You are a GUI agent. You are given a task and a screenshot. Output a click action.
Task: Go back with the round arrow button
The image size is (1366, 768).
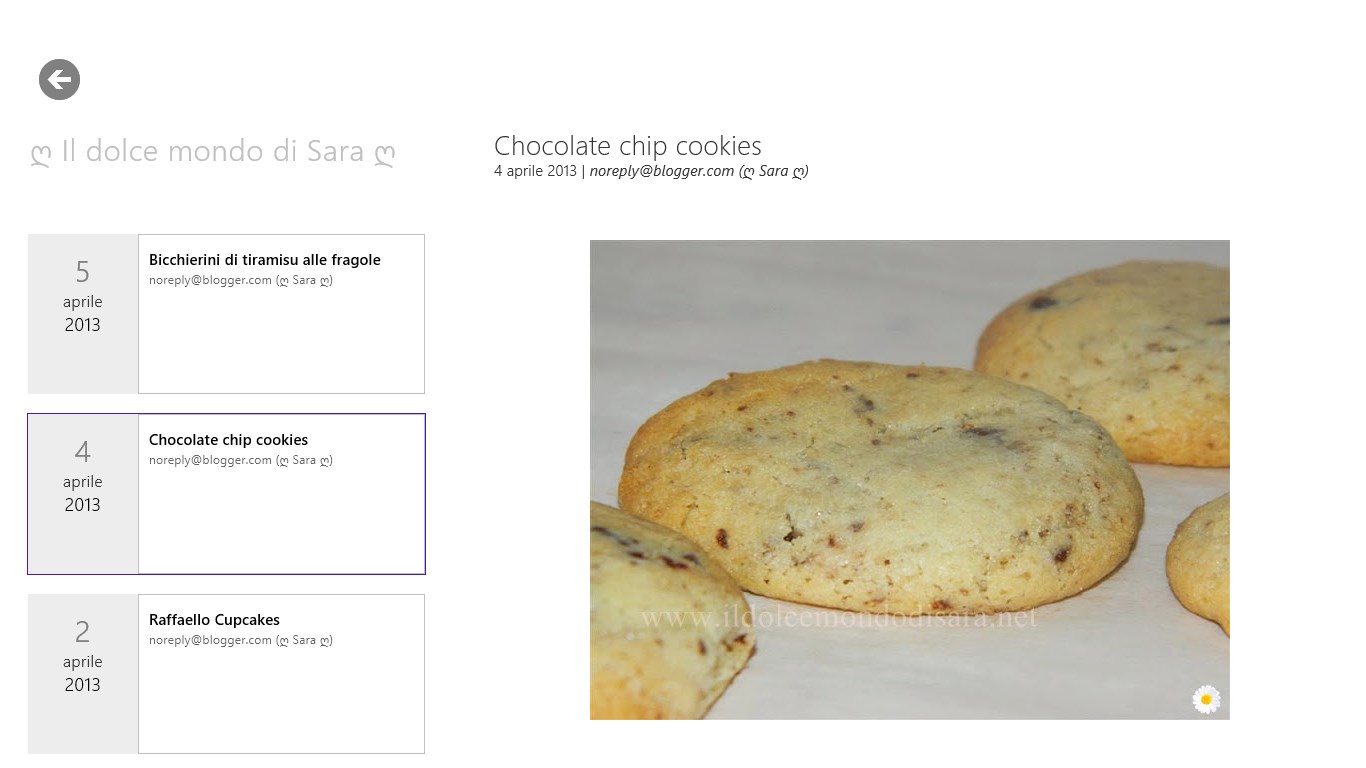(59, 80)
